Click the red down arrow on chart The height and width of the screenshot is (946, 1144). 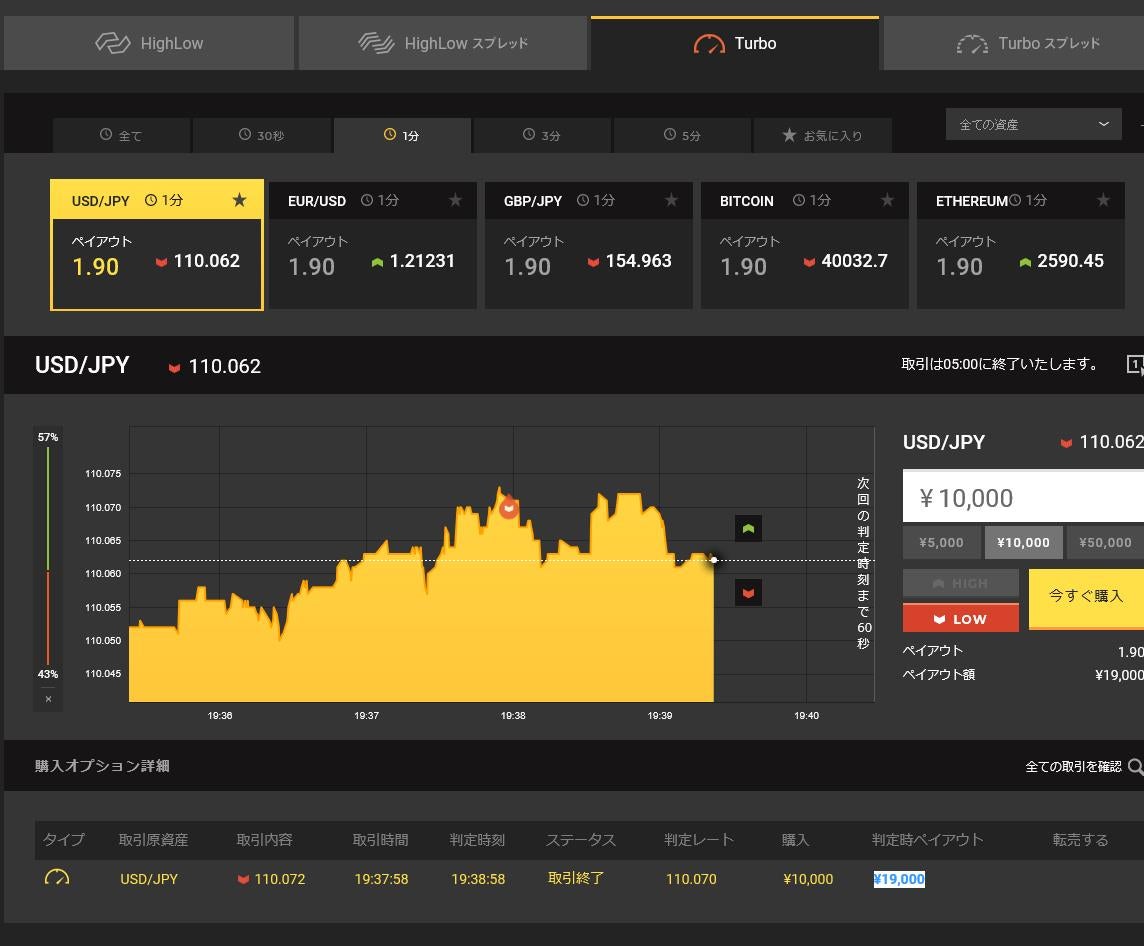point(748,593)
